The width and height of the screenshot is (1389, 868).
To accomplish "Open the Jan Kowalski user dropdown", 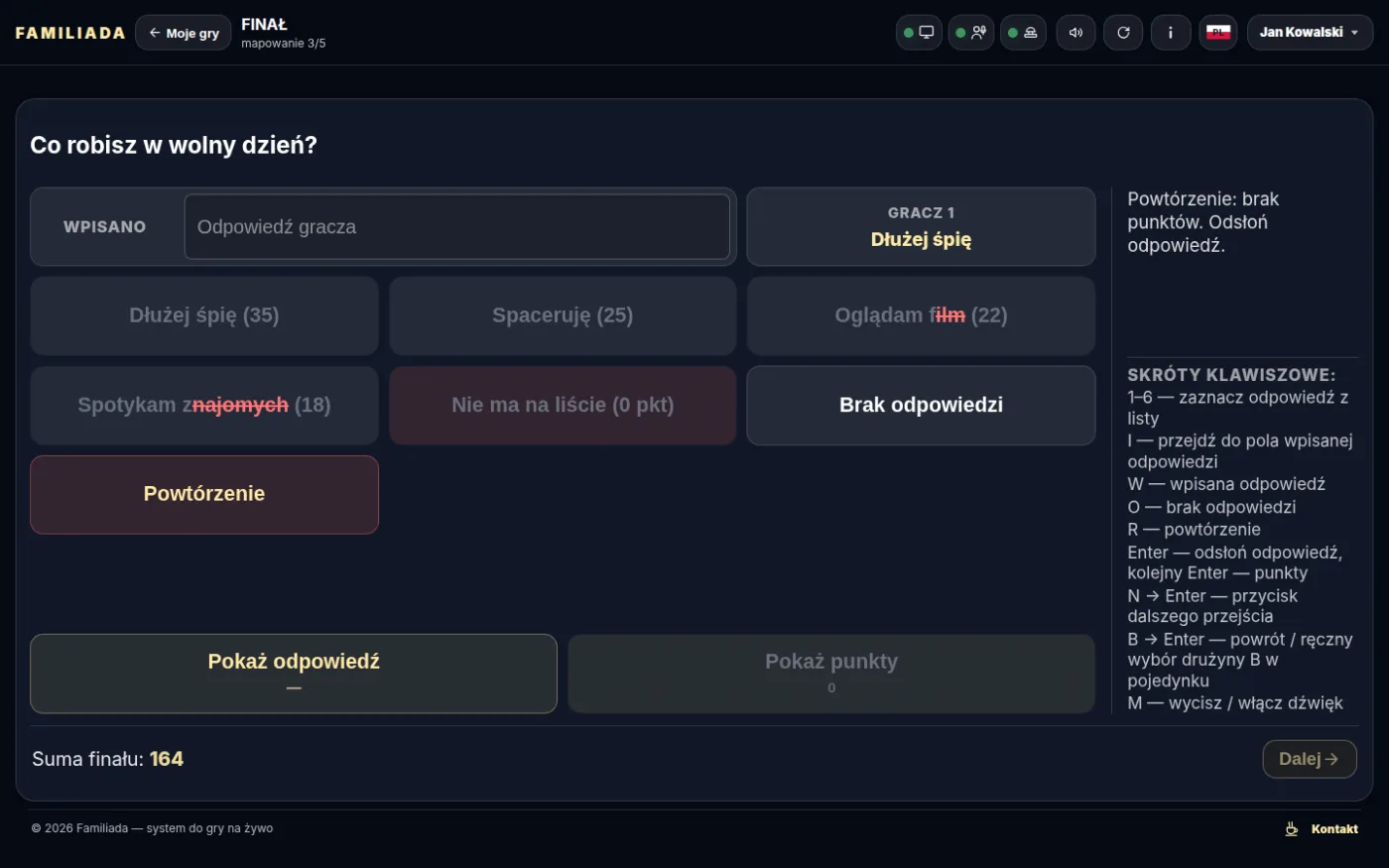I will [x=1310, y=33].
